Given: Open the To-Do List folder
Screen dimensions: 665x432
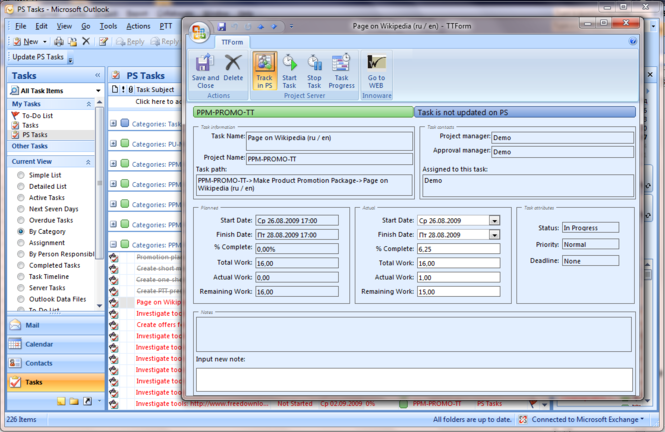Looking at the screenshot, I should point(37,115).
